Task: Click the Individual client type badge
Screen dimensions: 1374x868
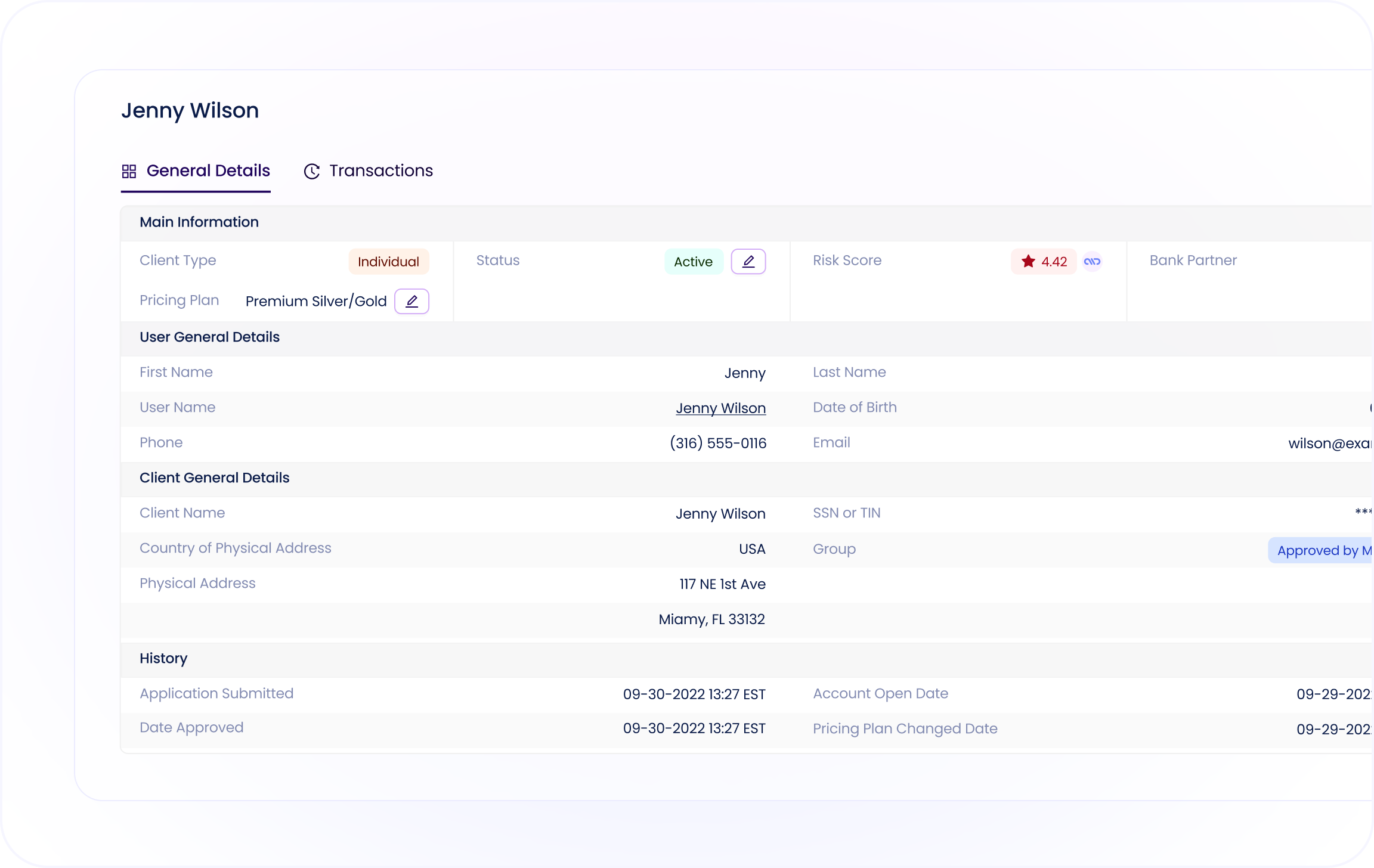Action: tap(388, 262)
